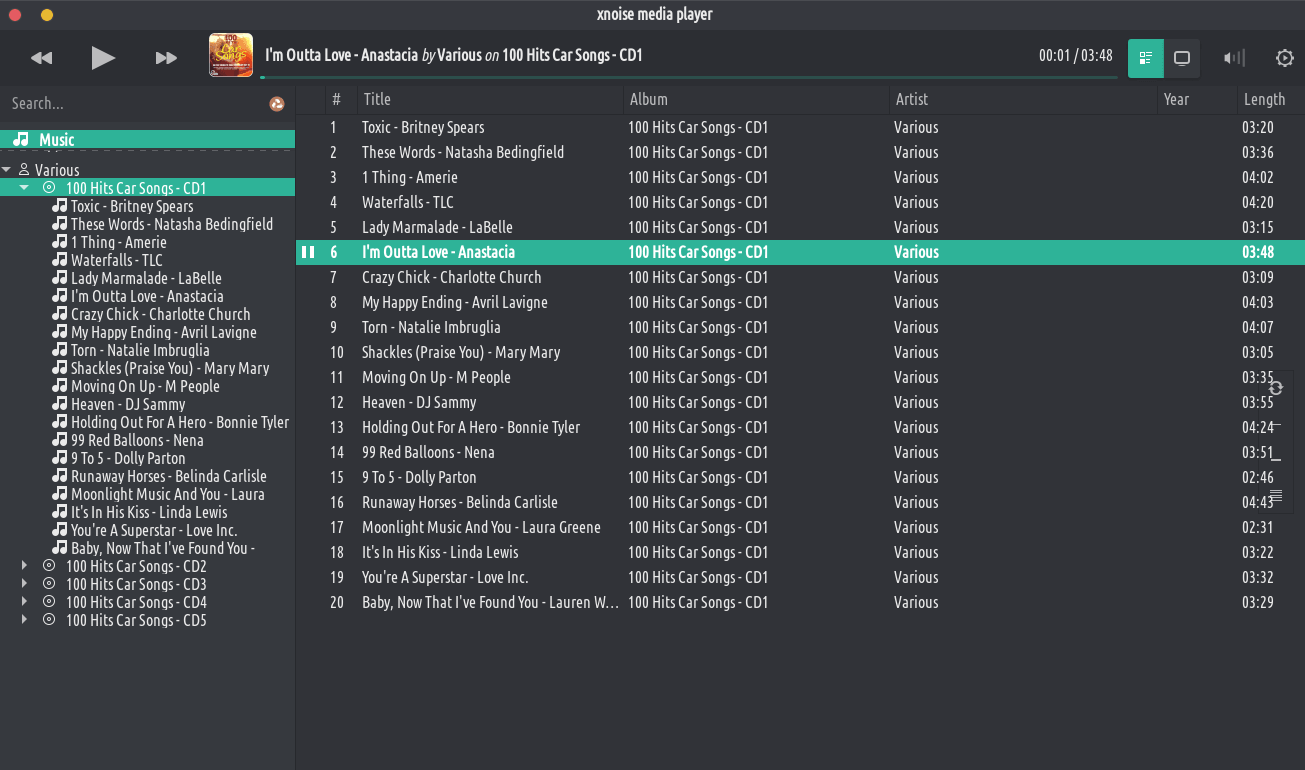Image resolution: width=1305 pixels, height=770 pixels.
Task: Collapse the Various artist tree node
Action: (7, 170)
